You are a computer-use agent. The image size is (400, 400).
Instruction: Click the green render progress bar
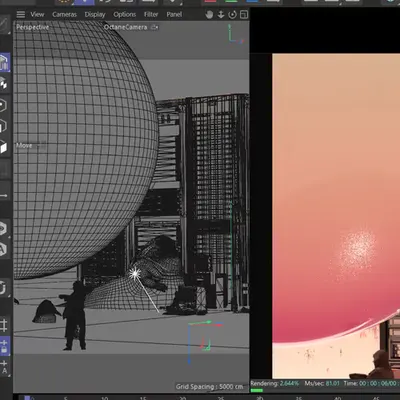[256, 390]
